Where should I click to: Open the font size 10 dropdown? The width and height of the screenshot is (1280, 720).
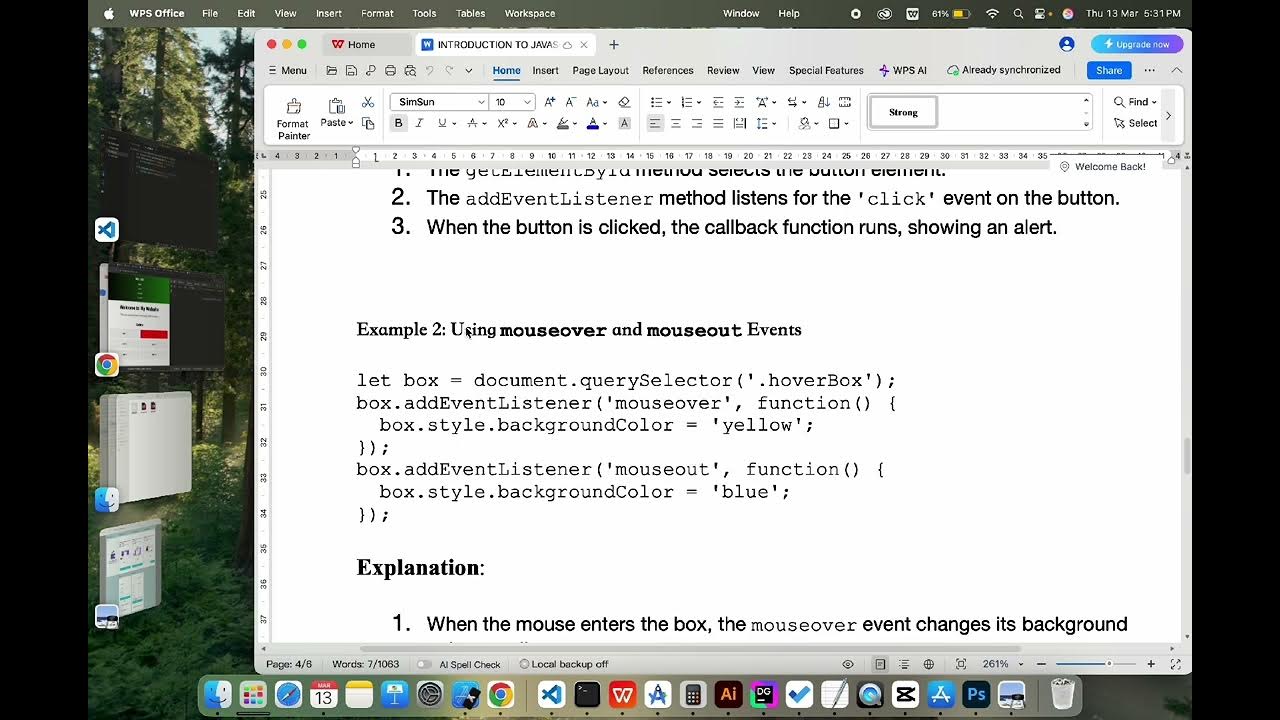(x=527, y=102)
